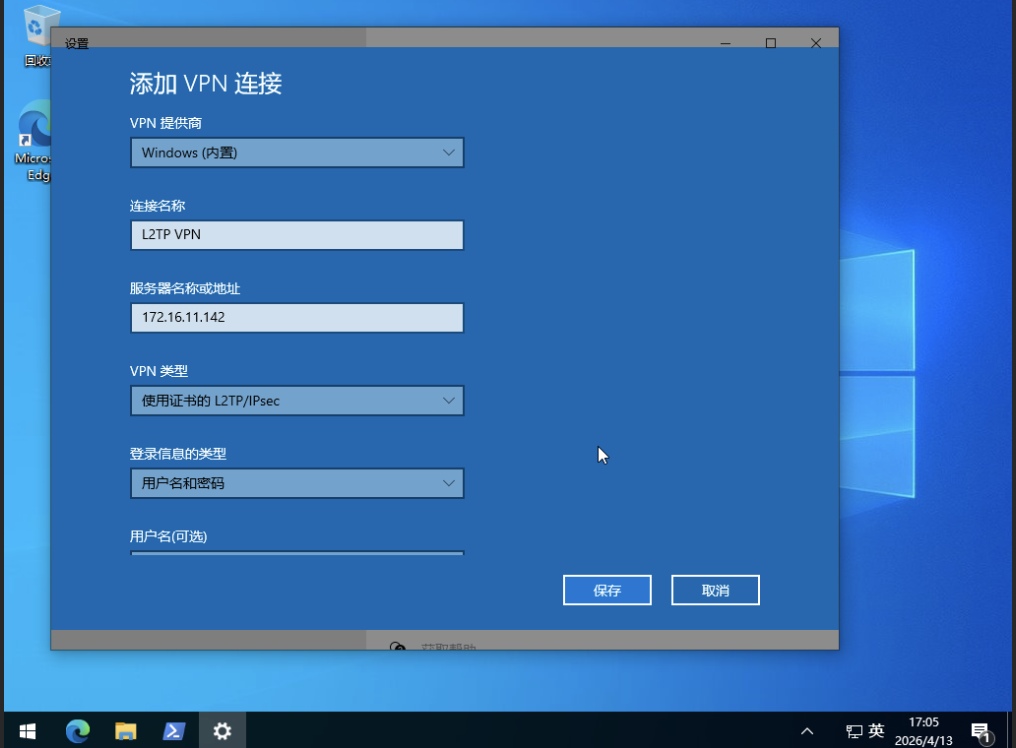
Task: Save the VPN connection
Action: [607, 590]
